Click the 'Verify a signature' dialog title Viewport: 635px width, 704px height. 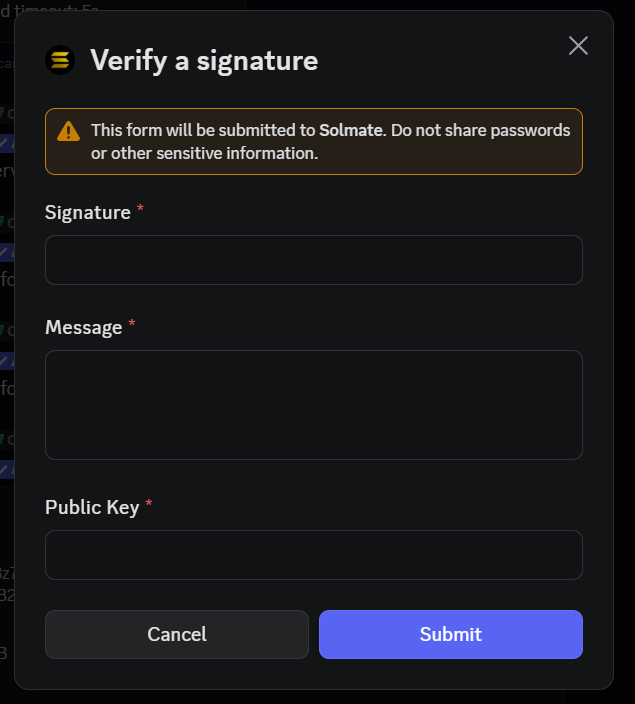point(204,60)
